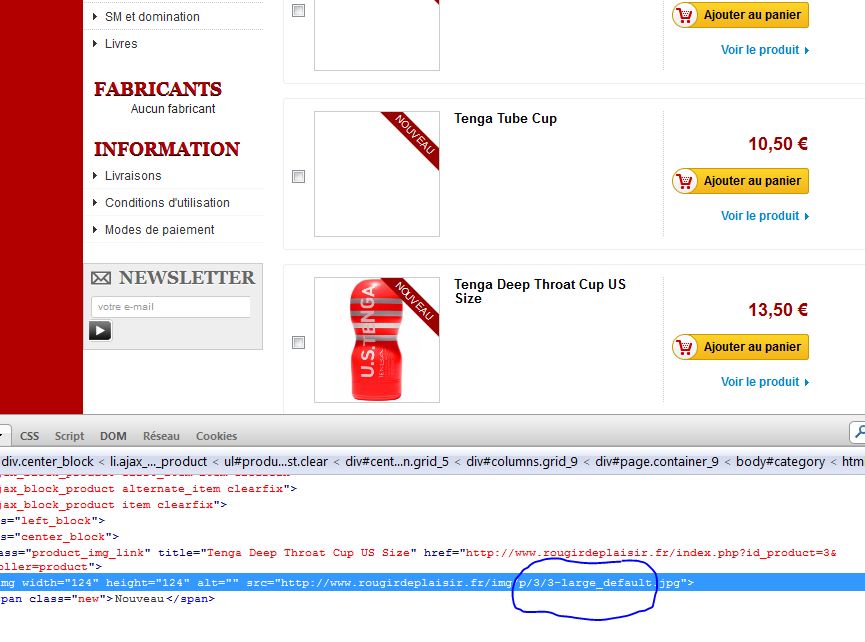Click cart icon for Tenga Deep Throat Cup

click(x=685, y=347)
